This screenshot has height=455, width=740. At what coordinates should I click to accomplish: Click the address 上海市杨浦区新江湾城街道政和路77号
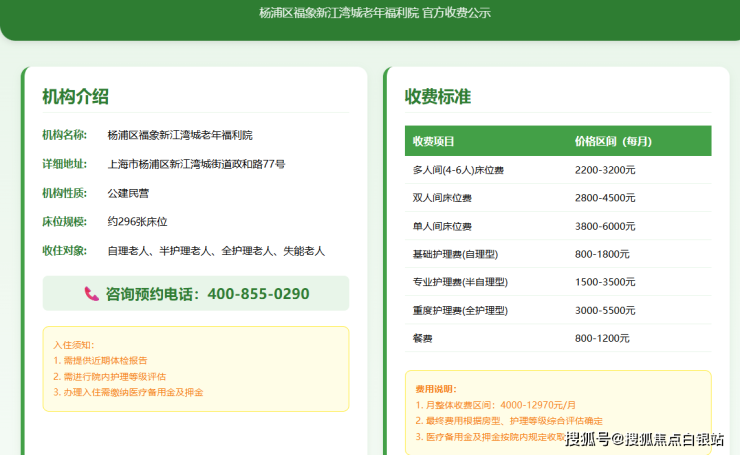click(196, 164)
